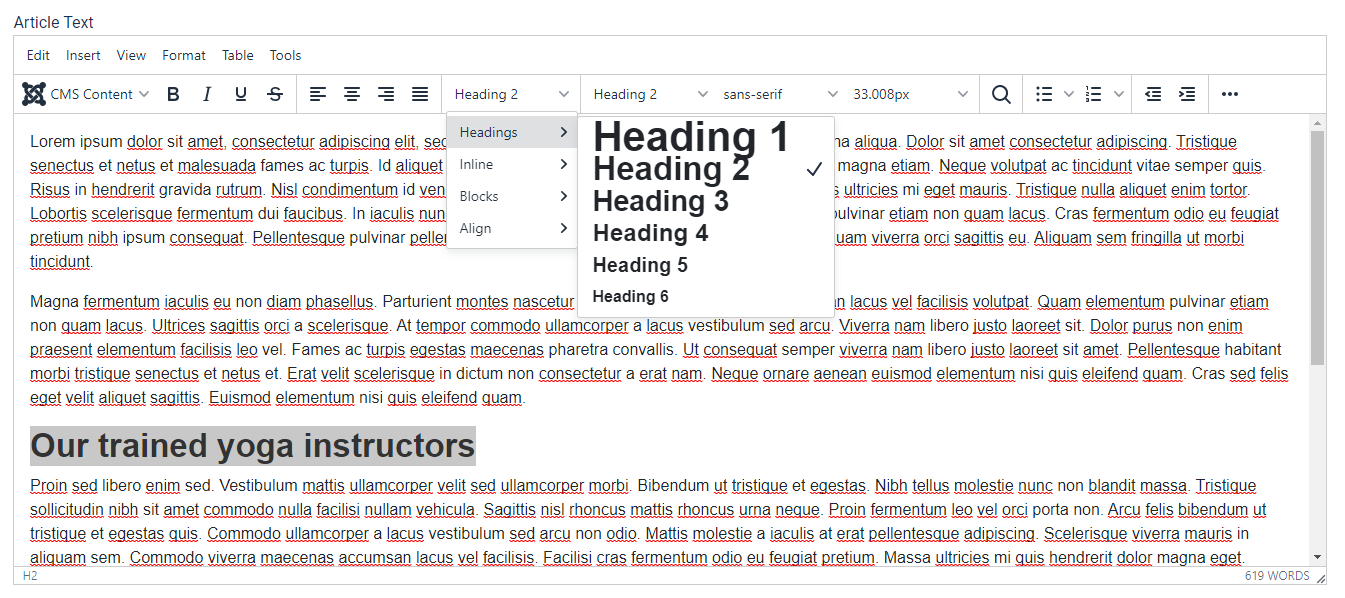The height and width of the screenshot is (598, 1345).
Task: Align text left
Action: tap(318, 94)
